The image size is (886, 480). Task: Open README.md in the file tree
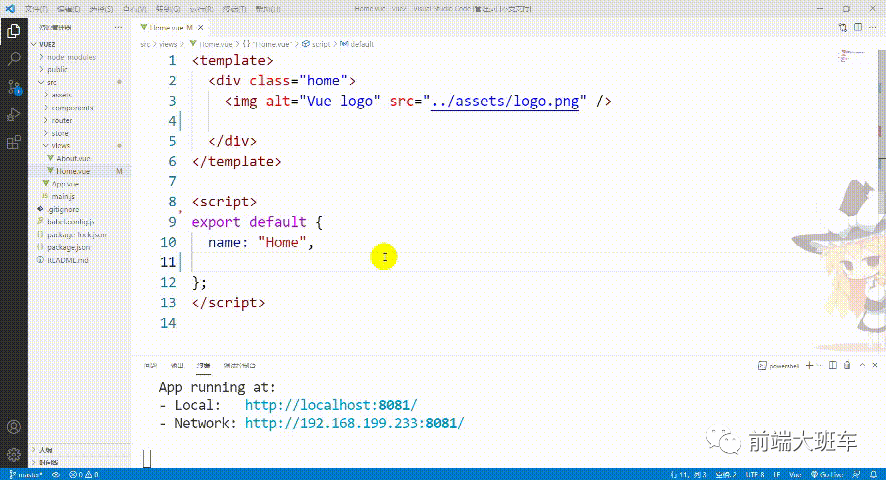80,260
